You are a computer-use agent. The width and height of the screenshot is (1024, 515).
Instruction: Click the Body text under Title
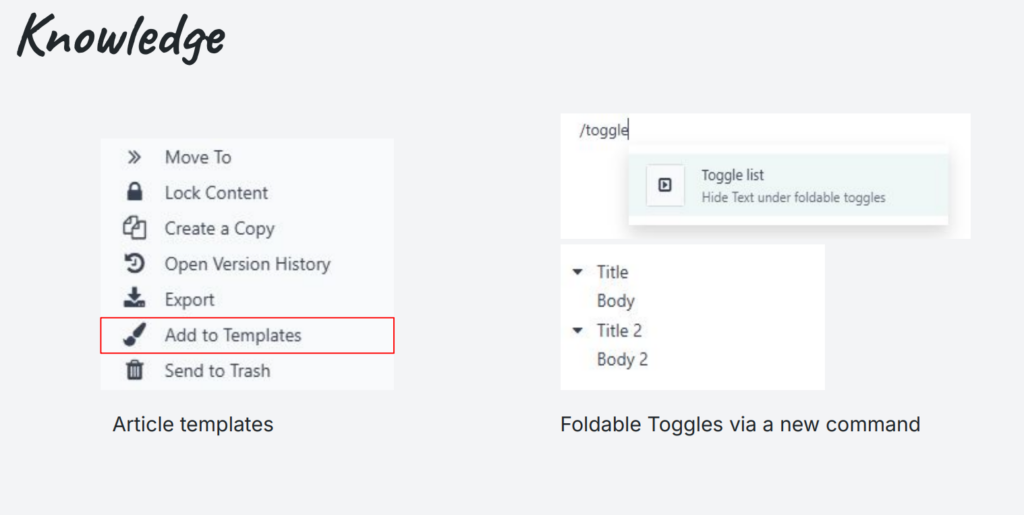point(616,301)
